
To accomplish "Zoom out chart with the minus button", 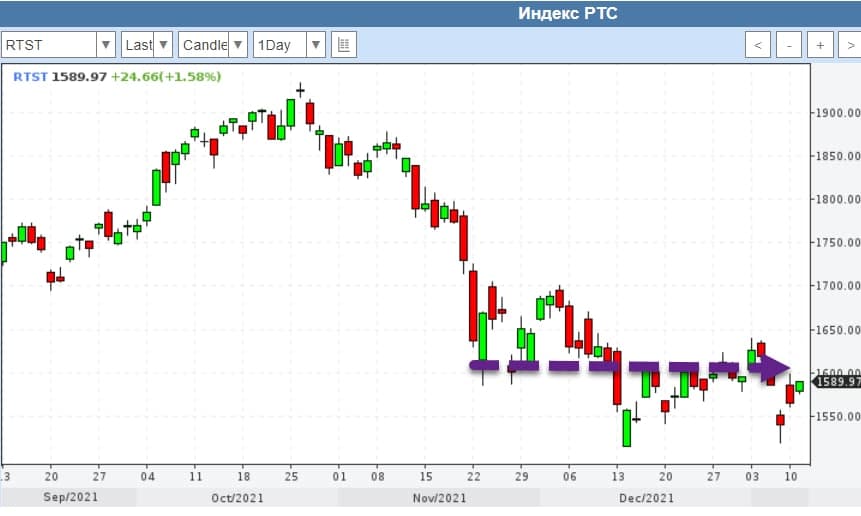I will click(x=790, y=45).
